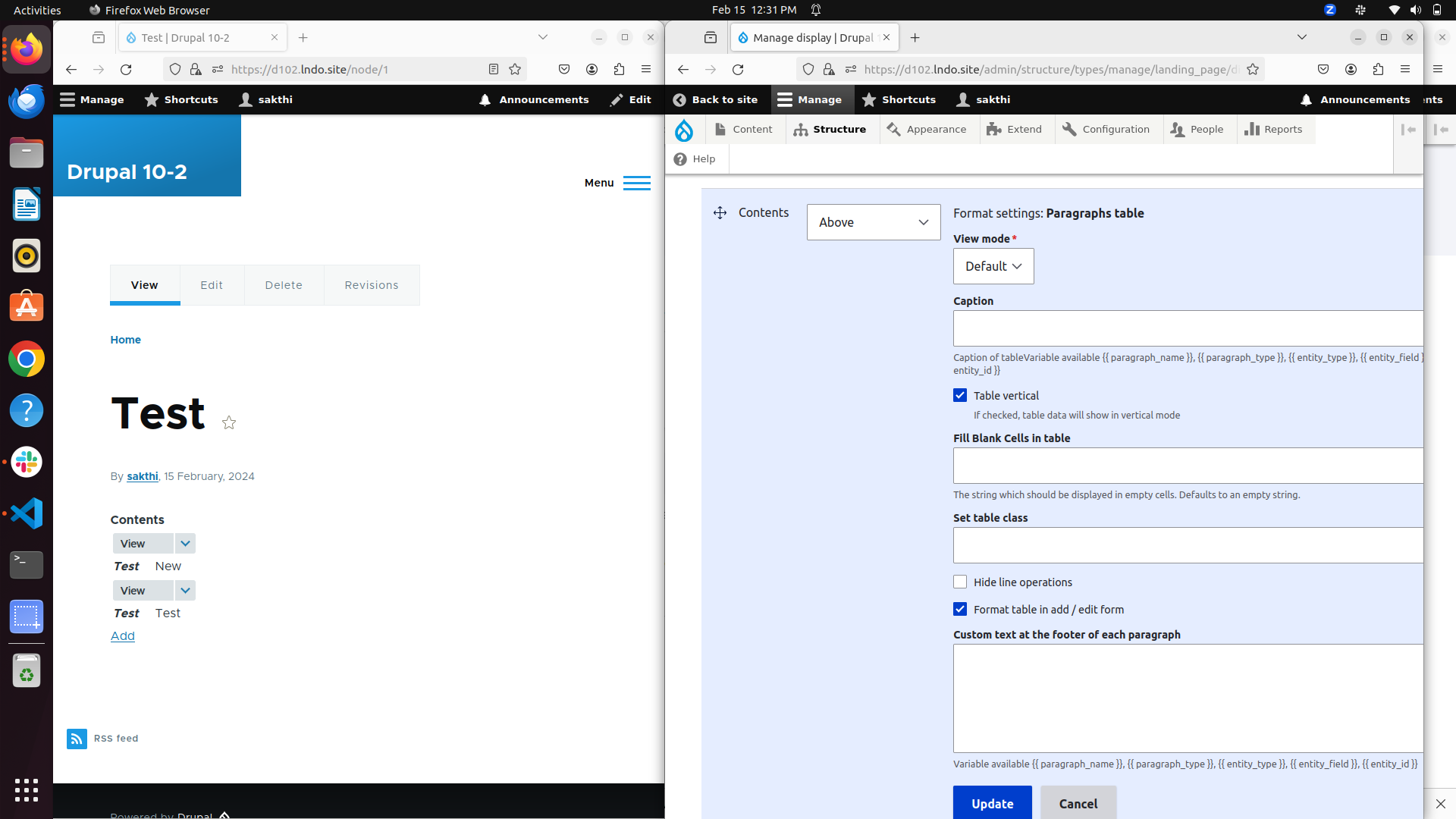Open the View mode Default dropdown
The width and height of the screenshot is (1456, 819).
coord(993,266)
